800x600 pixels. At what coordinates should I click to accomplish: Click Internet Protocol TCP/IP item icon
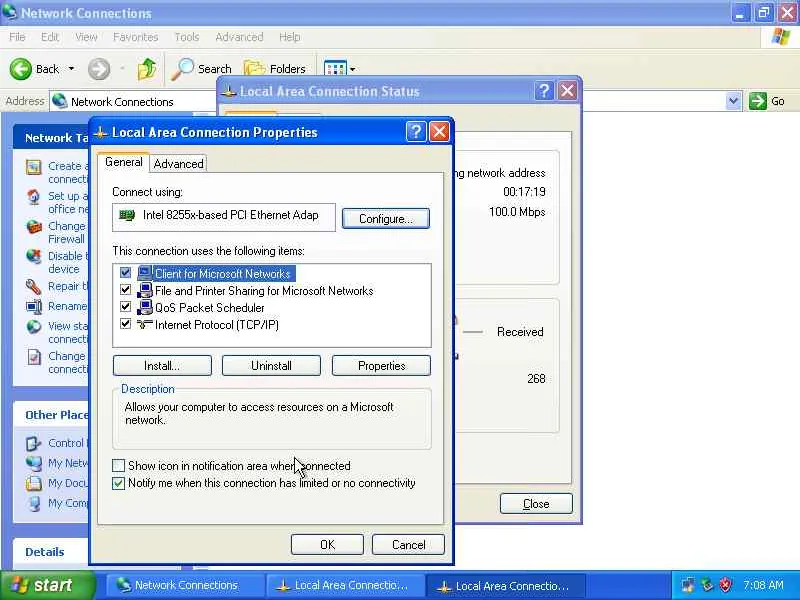[145, 324]
